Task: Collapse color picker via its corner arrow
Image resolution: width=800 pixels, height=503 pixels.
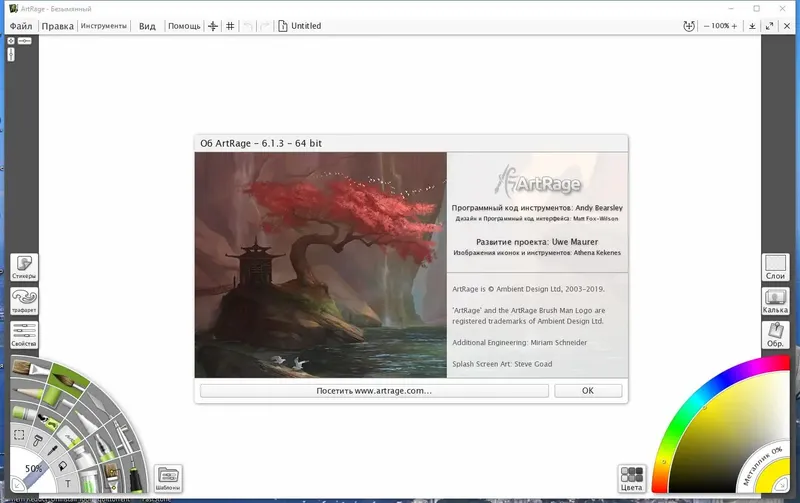Action: click(x=782, y=486)
